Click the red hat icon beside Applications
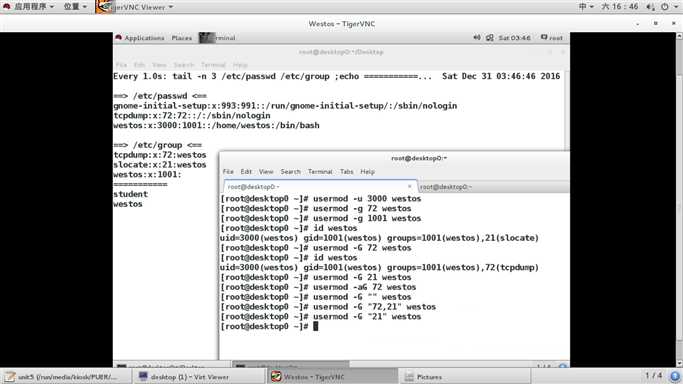Image resolution: width=683 pixels, height=384 pixels. 118,38
